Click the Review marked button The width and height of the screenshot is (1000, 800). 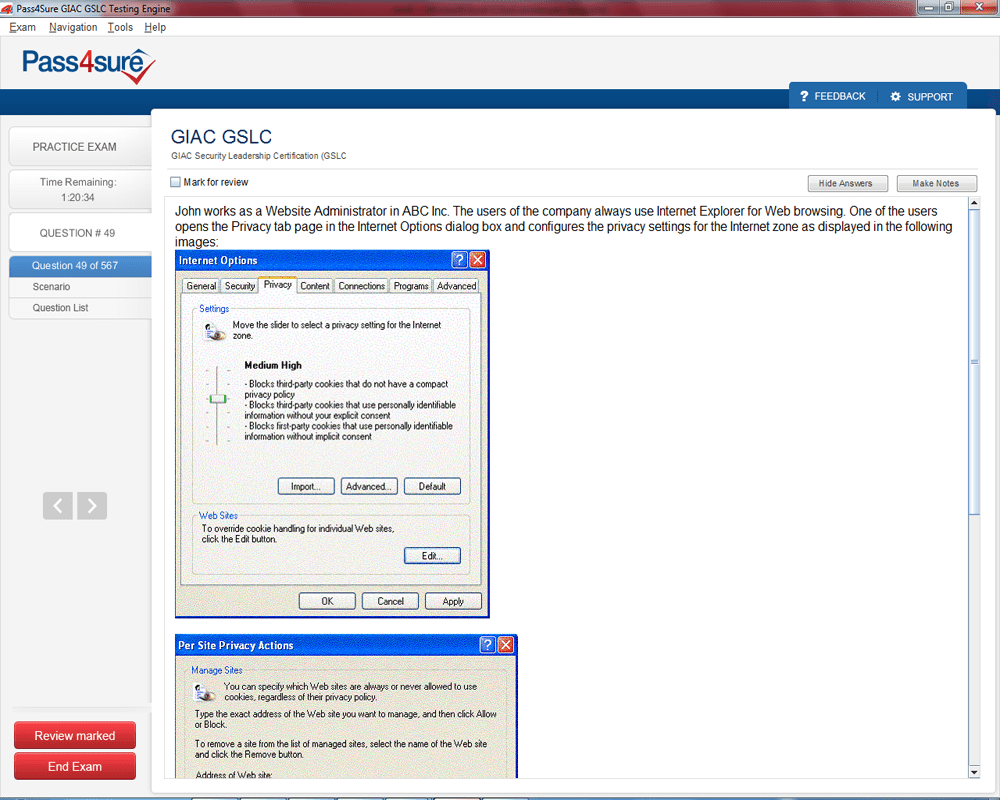pyautogui.click(x=75, y=736)
